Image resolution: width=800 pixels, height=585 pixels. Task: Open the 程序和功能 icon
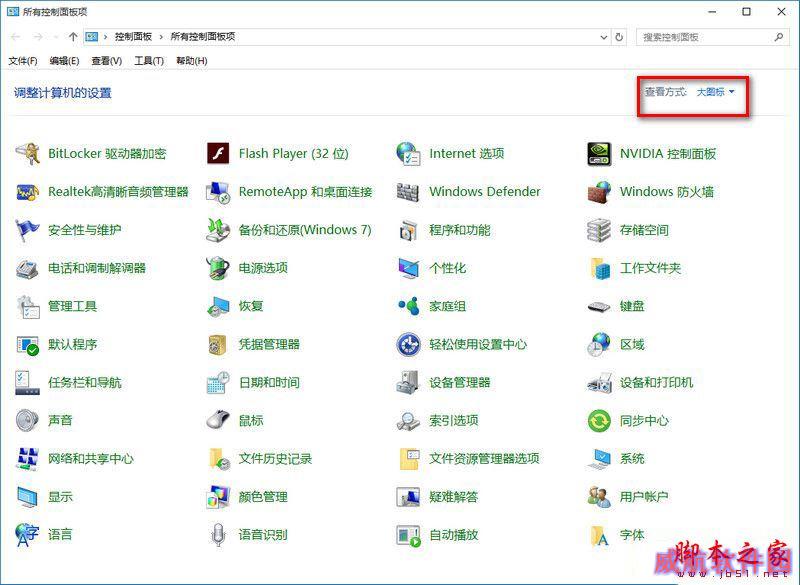(x=409, y=230)
